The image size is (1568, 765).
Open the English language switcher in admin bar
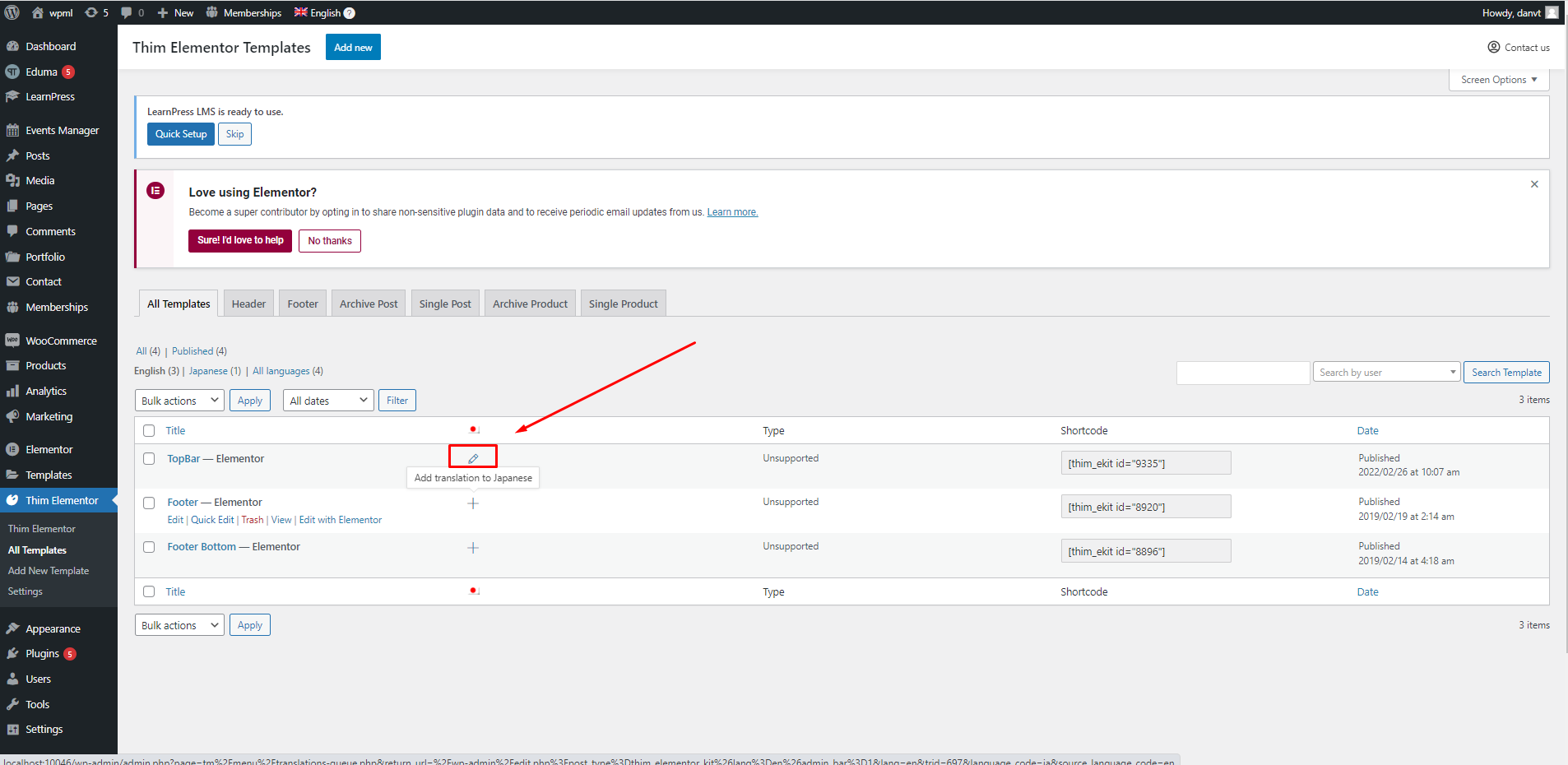pyautogui.click(x=325, y=12)
